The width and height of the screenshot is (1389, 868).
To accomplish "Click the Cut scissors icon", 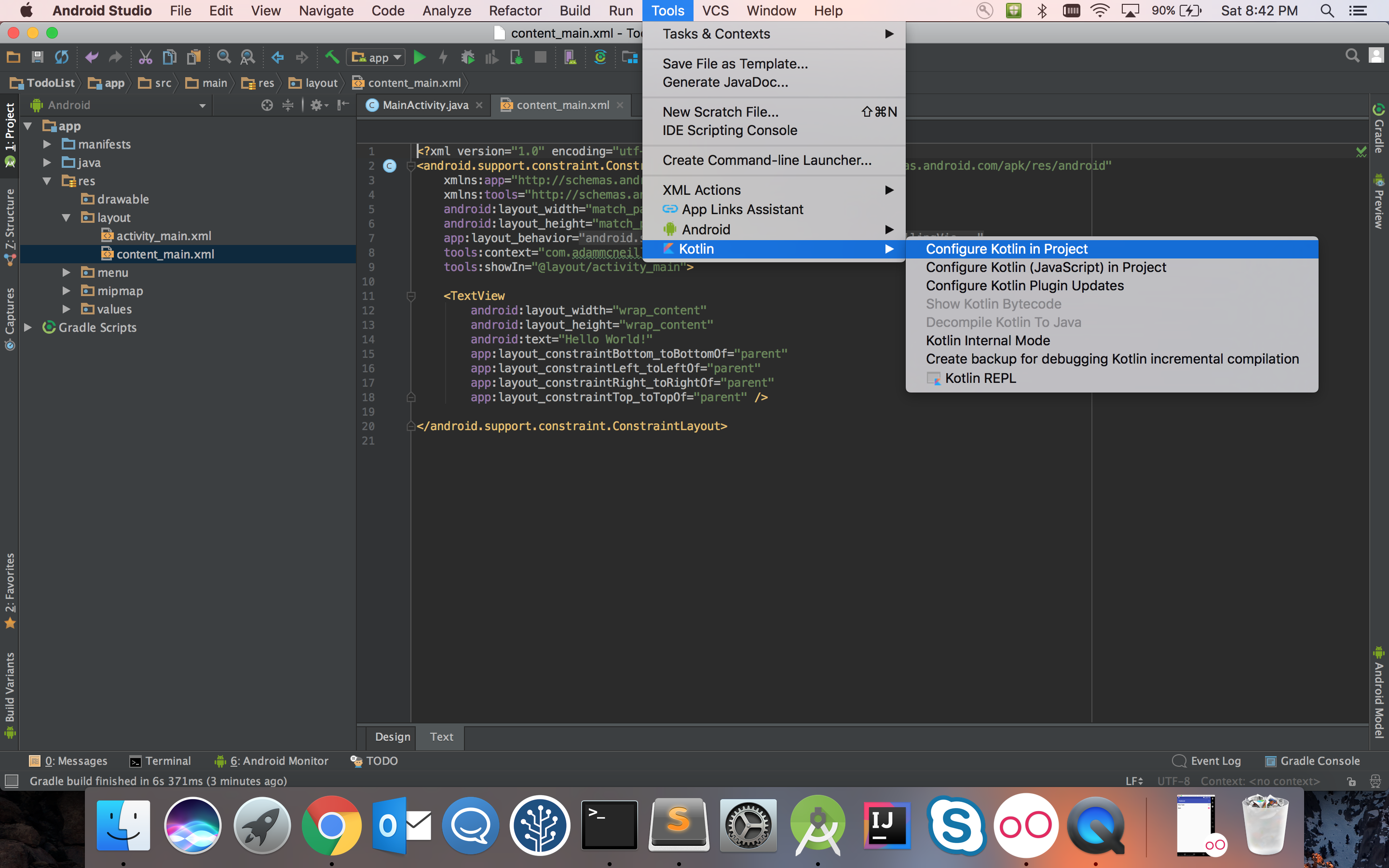I will pos(145,57).
